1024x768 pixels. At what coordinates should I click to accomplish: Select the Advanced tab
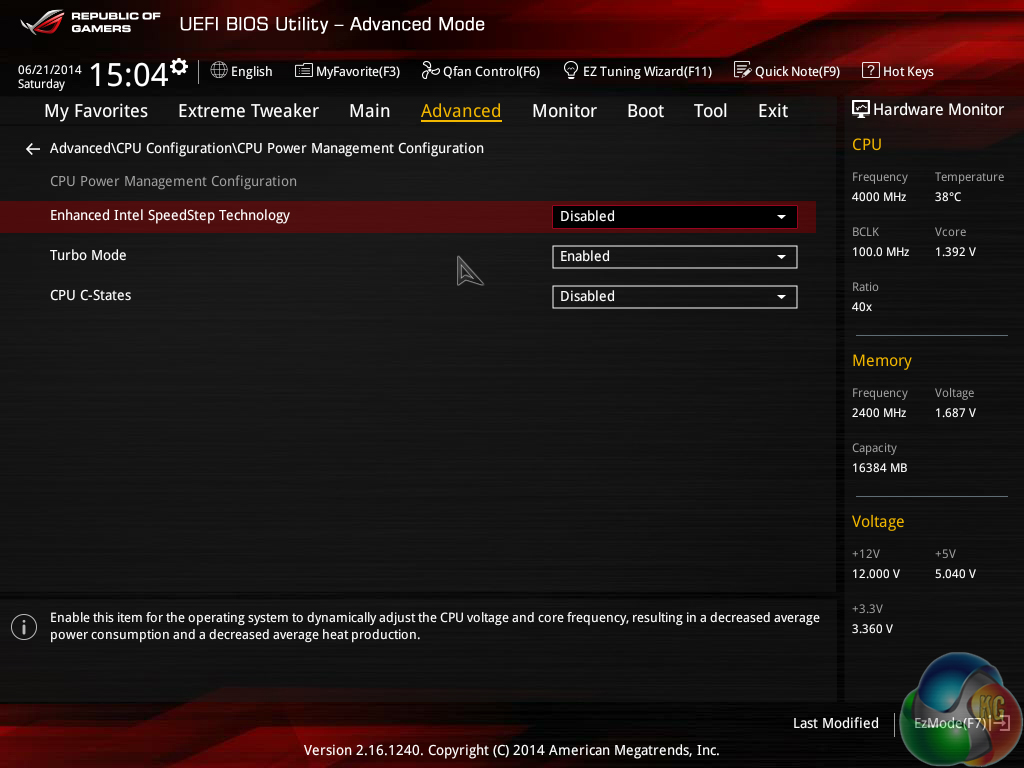[x=461, y=111]
